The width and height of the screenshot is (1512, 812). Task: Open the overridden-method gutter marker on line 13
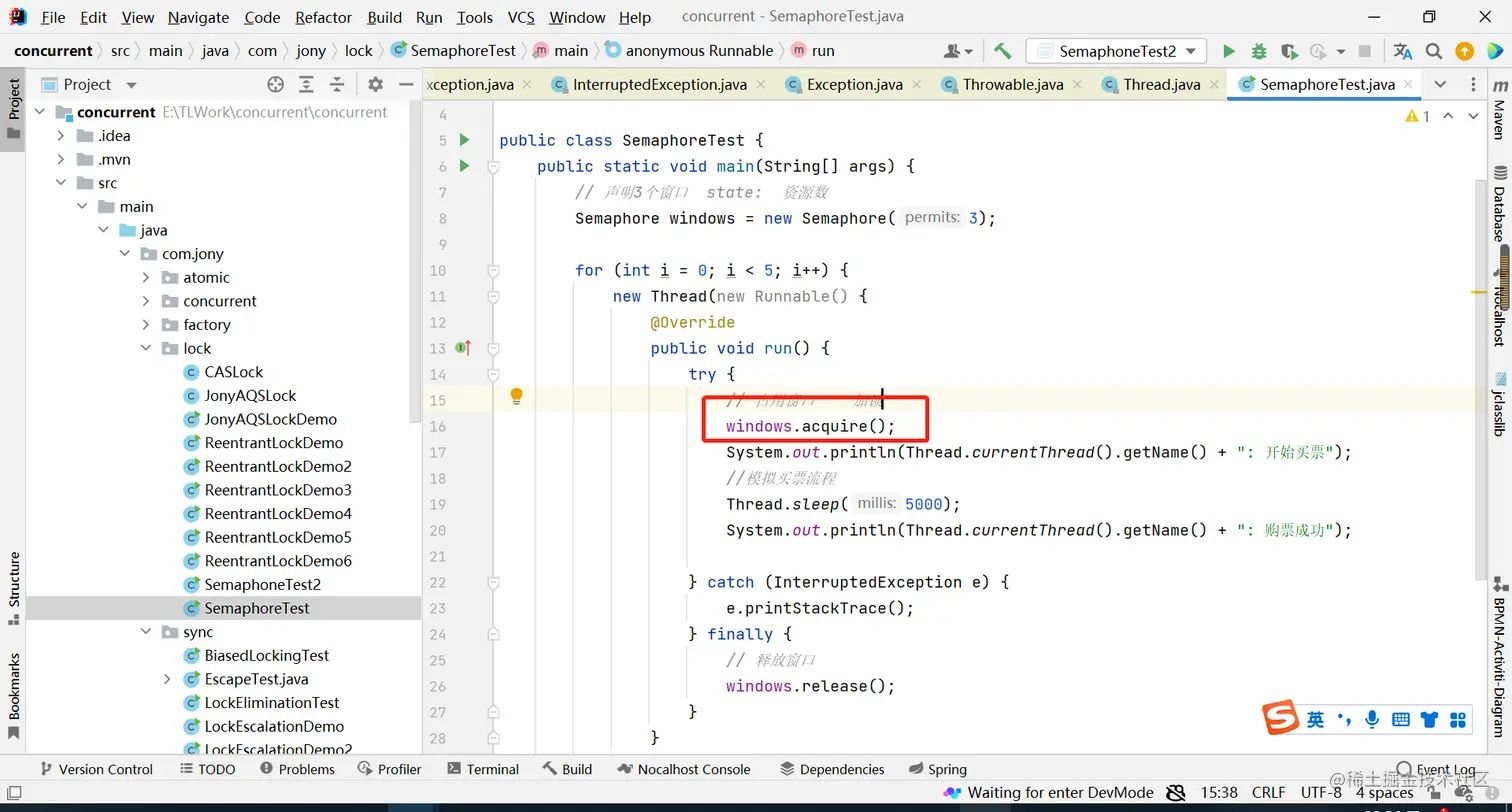click(463, 348)
